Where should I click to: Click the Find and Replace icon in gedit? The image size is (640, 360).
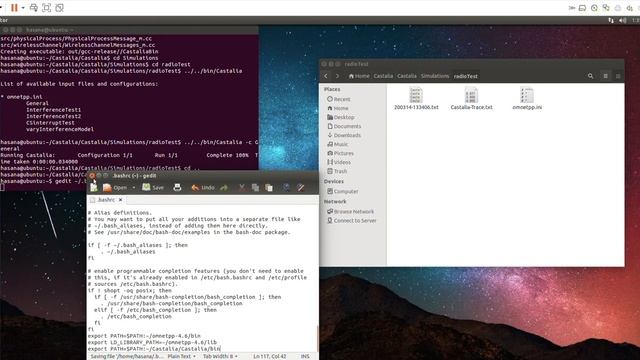(x=301, y=187)
